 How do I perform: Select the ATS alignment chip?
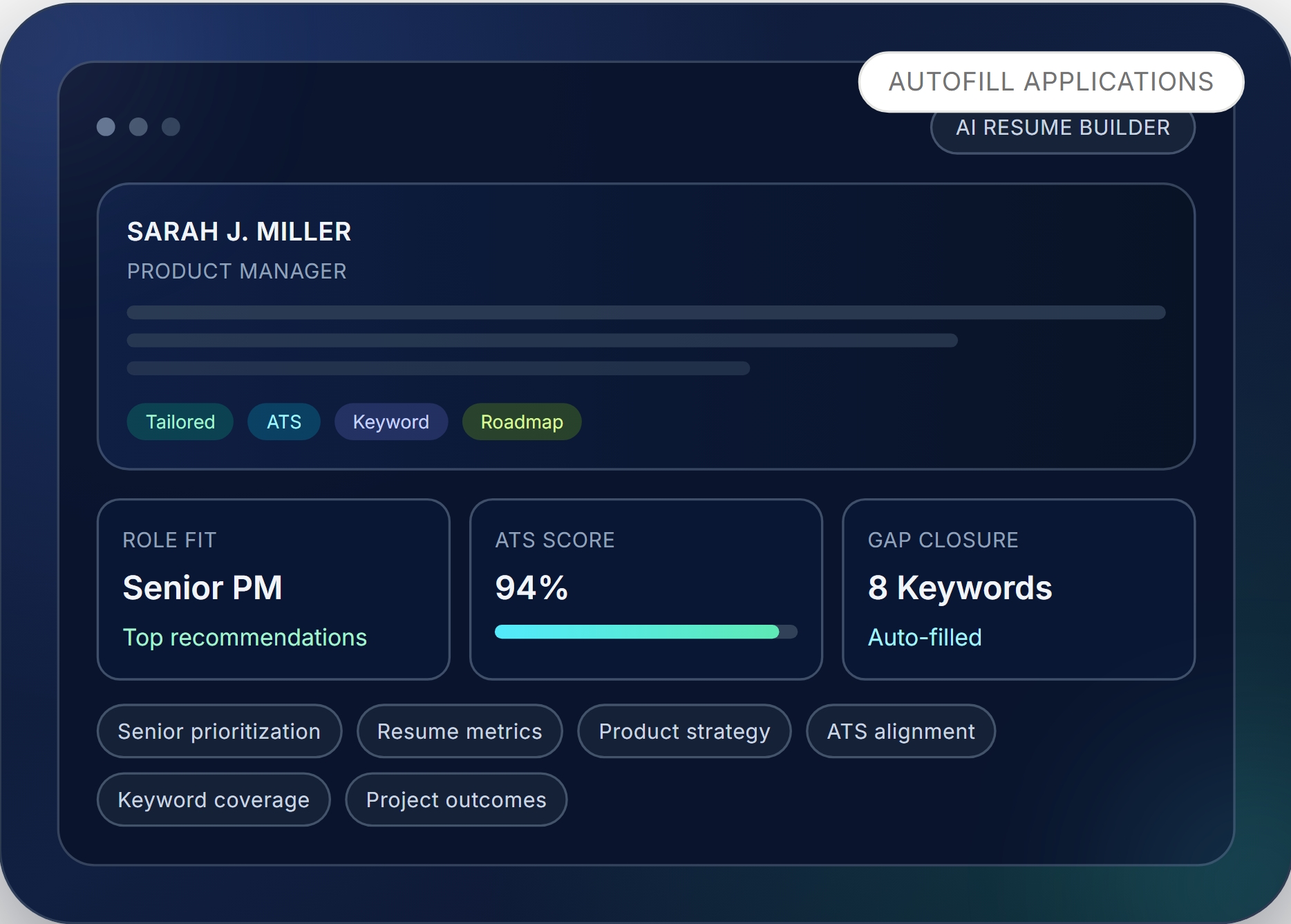pyautogui.click(x=900, y=731)
